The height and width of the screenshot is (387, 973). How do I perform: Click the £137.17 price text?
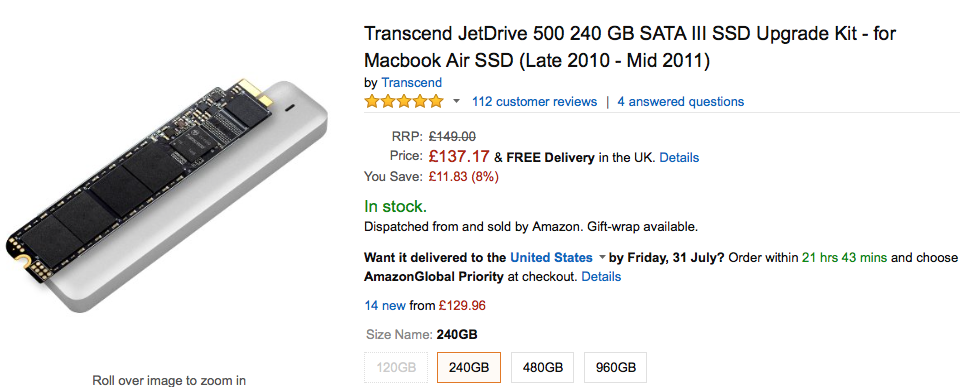[459, 156]
